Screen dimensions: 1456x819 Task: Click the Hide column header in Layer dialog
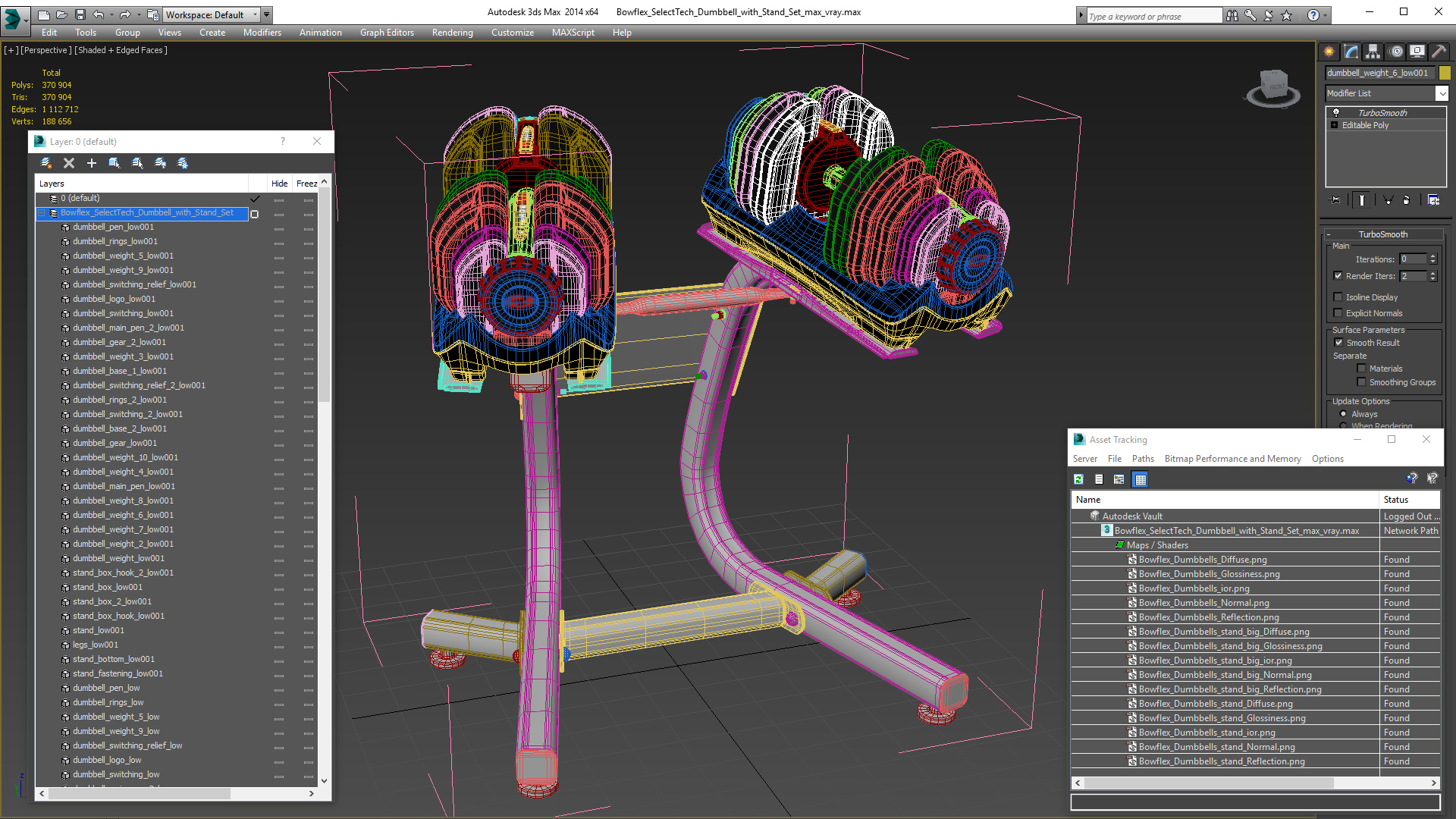tap(279, 184)
